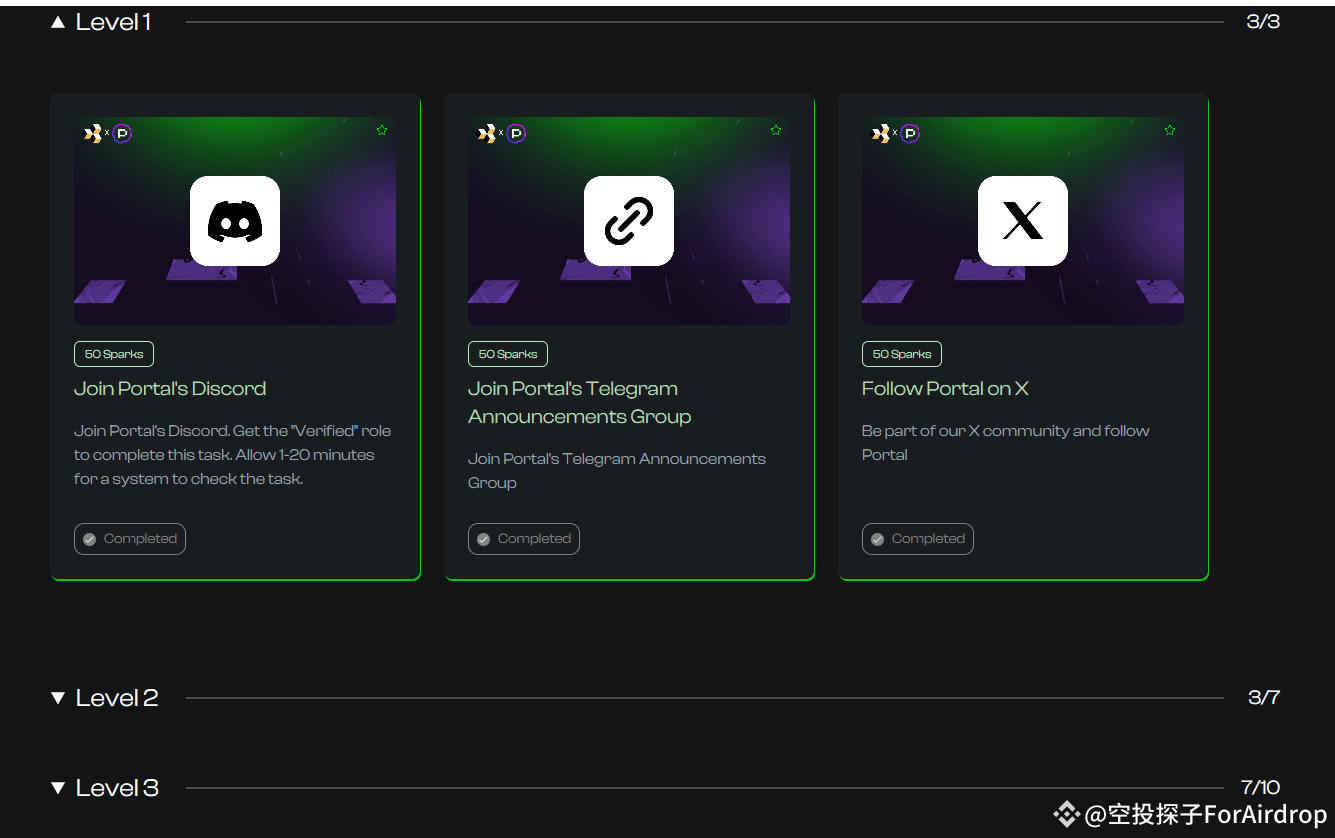
Task: Click 'Be part of our X community' description
Action: pyautogui.click(x=1005, y=443)
